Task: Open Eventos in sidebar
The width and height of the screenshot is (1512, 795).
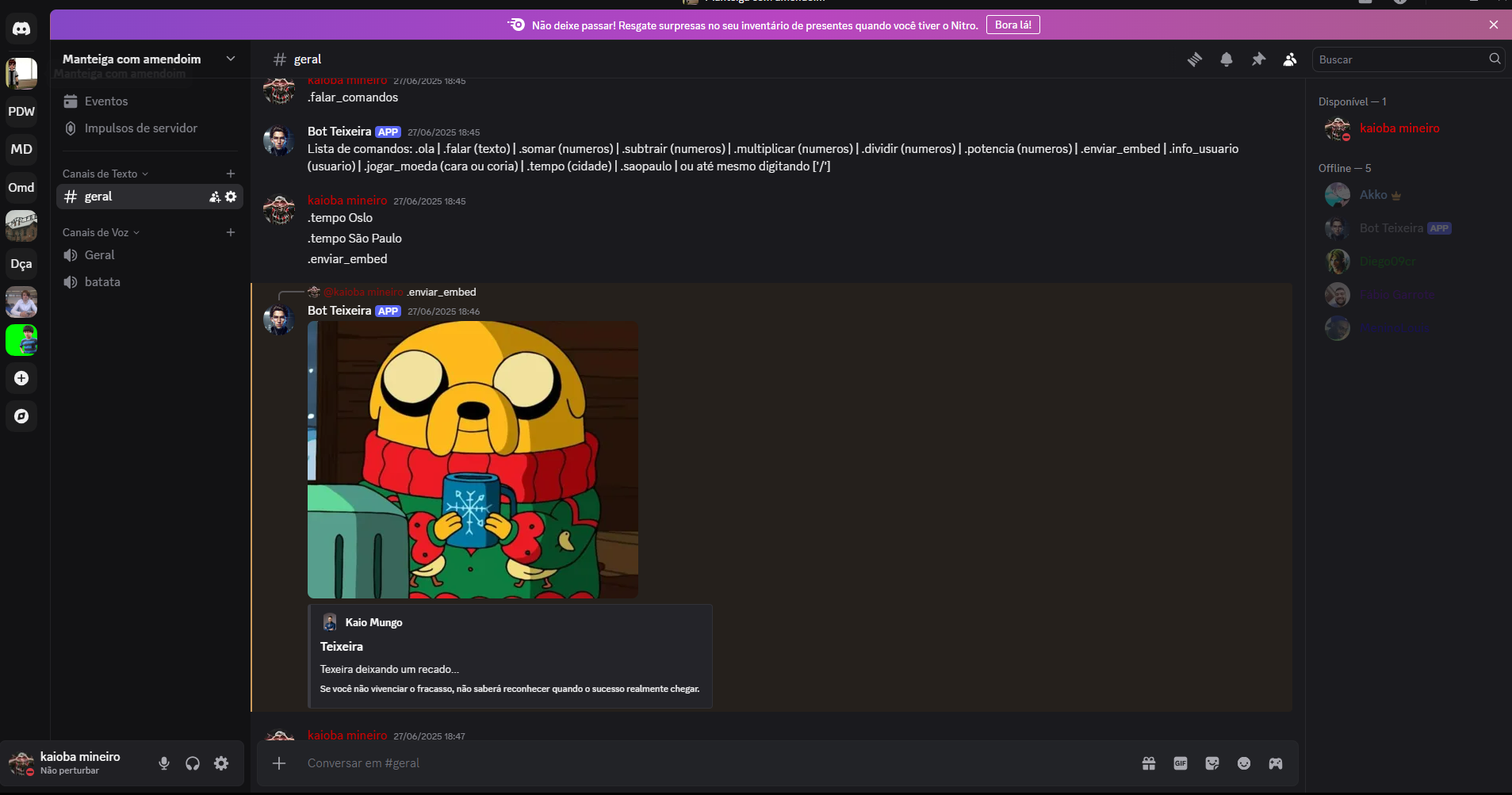Action: click(x=150, y=101)
